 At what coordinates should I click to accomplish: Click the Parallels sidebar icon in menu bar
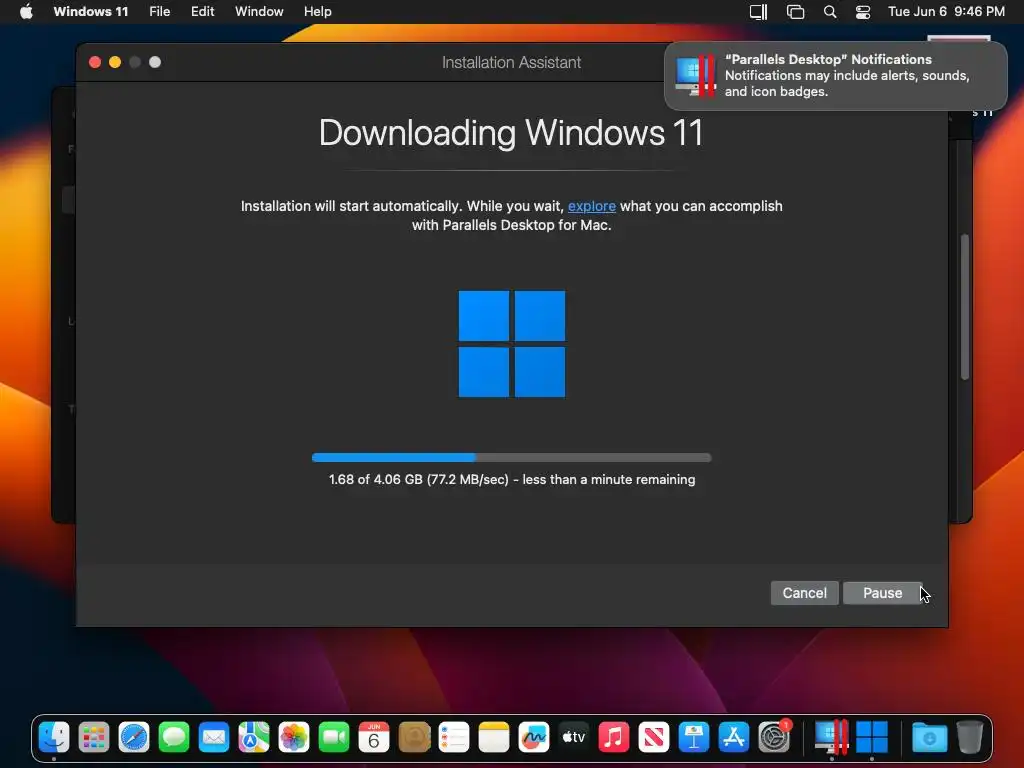pos(758,12)
